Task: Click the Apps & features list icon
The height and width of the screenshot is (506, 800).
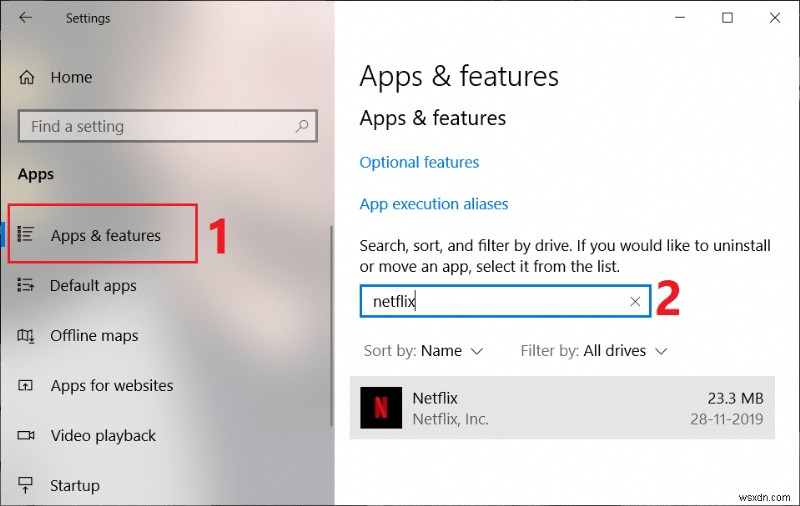Action: (26, 234)
